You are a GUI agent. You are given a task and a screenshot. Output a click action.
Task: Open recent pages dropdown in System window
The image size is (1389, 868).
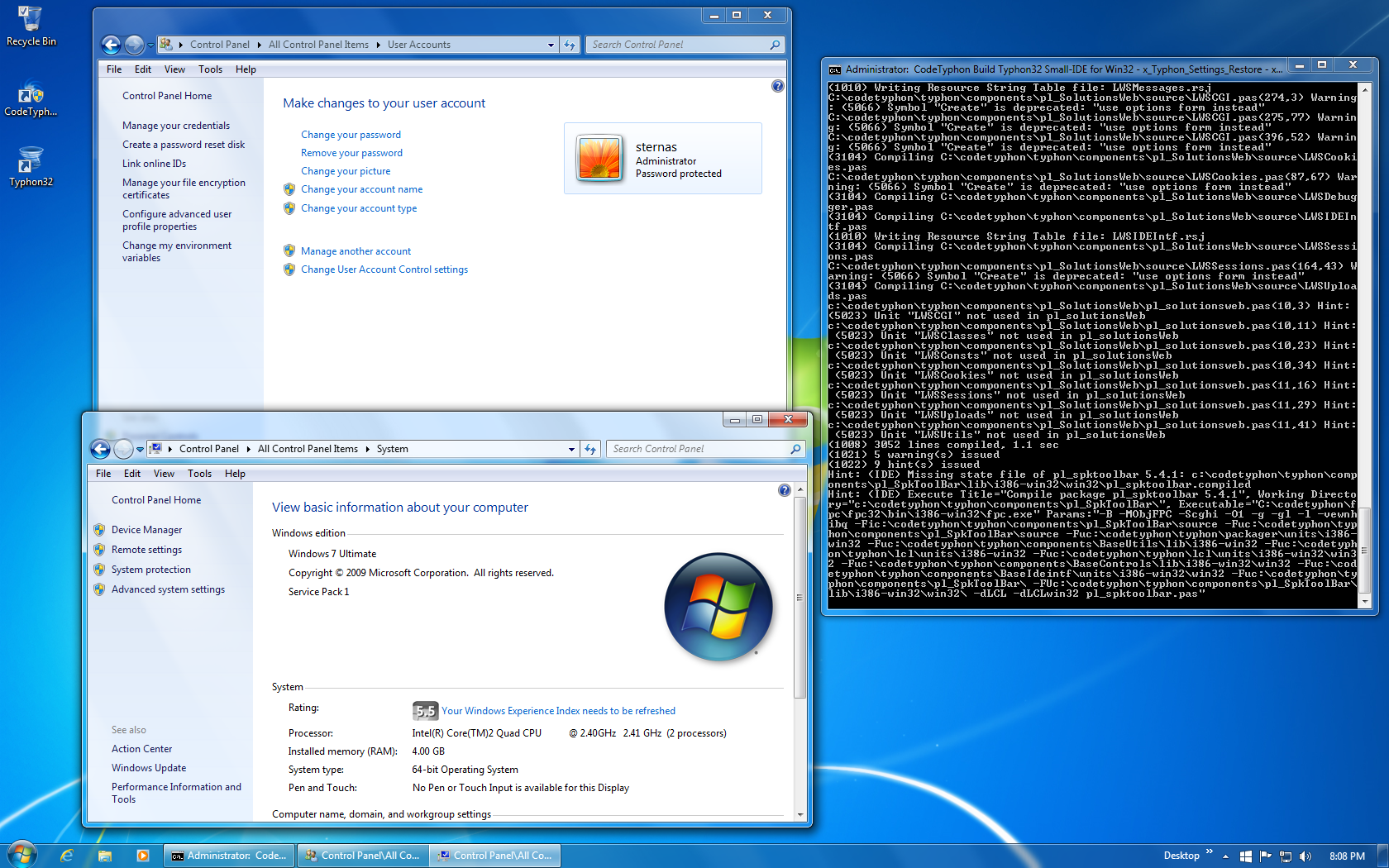pos(140,449)
